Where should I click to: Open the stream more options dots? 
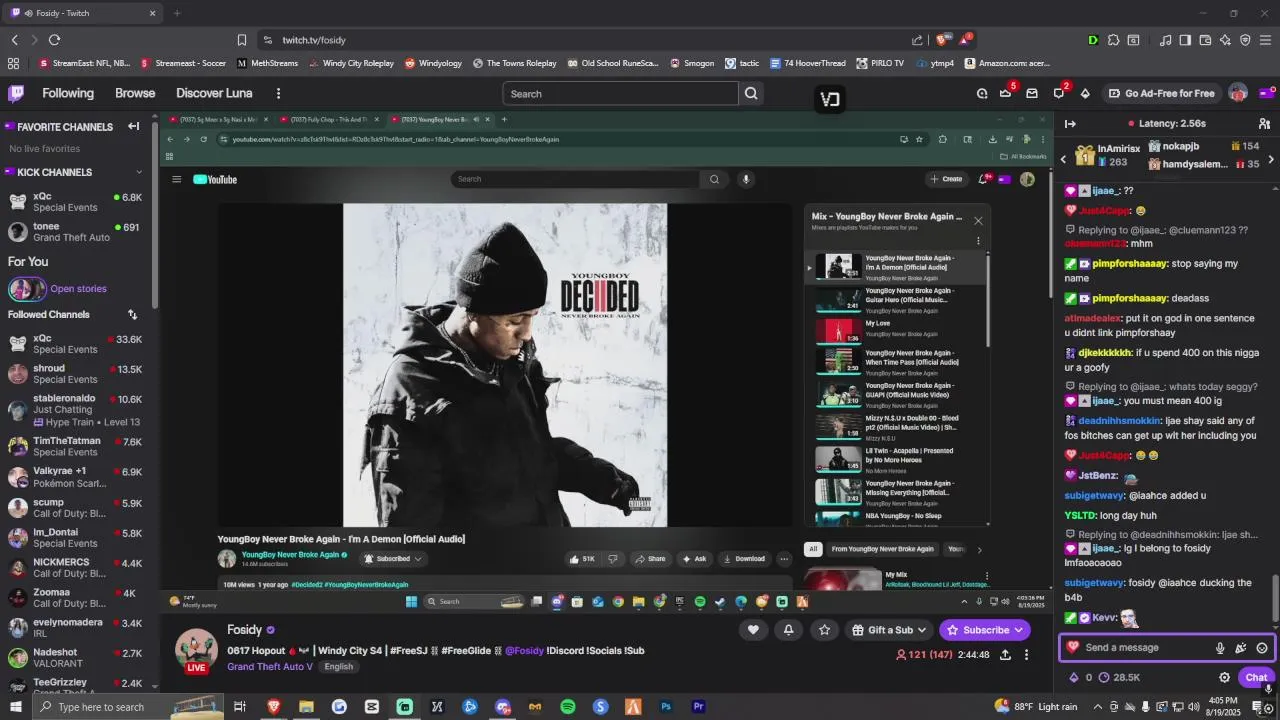pos(1026,655)
